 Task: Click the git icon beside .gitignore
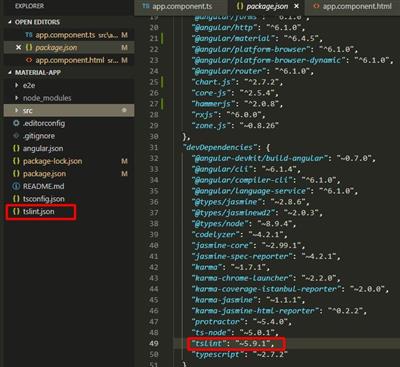(16, 136)
